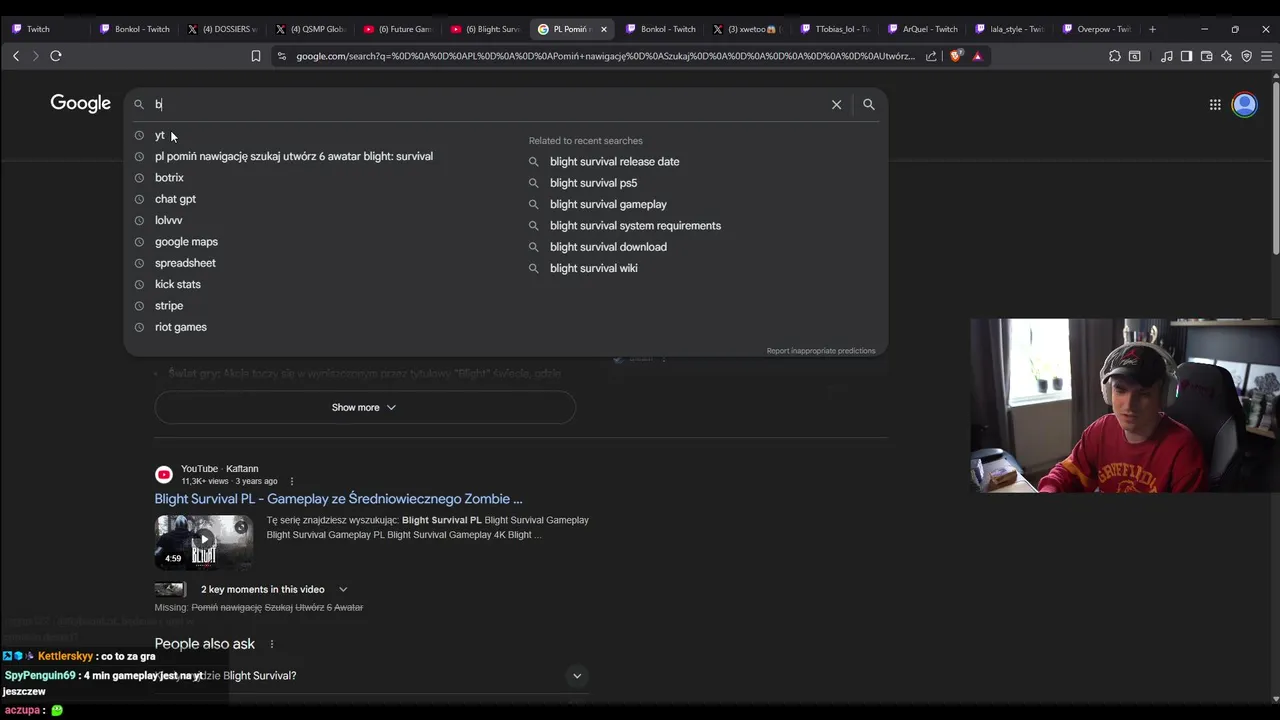Choose the 'riot games' suggestion
1280x720 pixels.
pos(181,327)
